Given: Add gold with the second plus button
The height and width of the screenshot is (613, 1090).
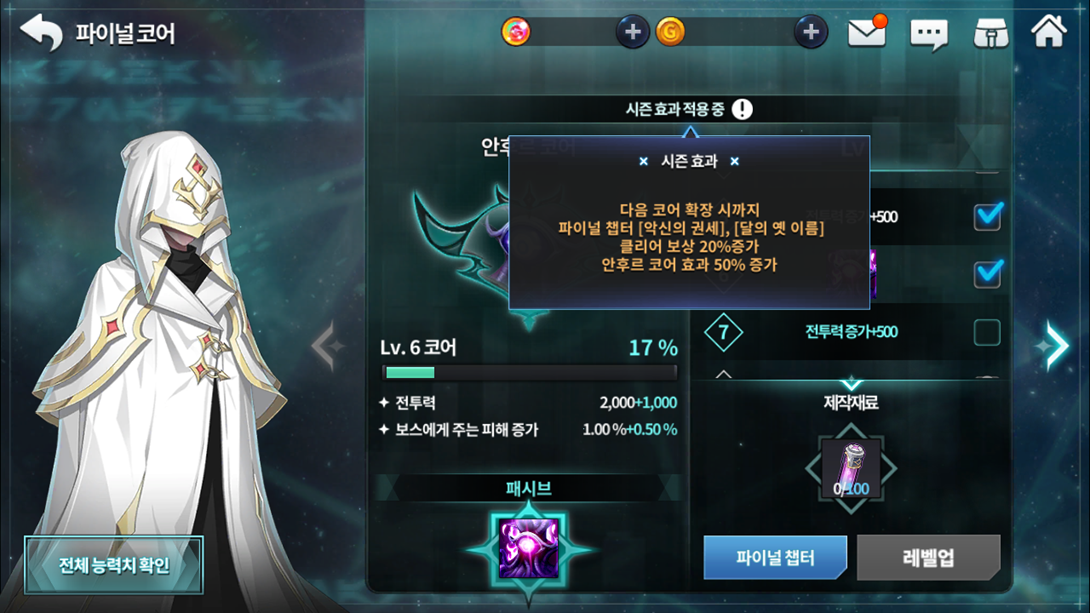Looking at the screenshot, I should (811, 32).
